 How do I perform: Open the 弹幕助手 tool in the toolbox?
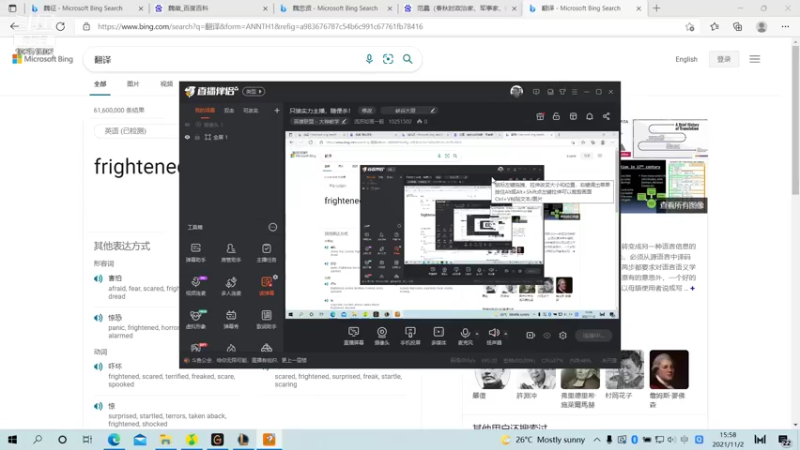[196, 252]
